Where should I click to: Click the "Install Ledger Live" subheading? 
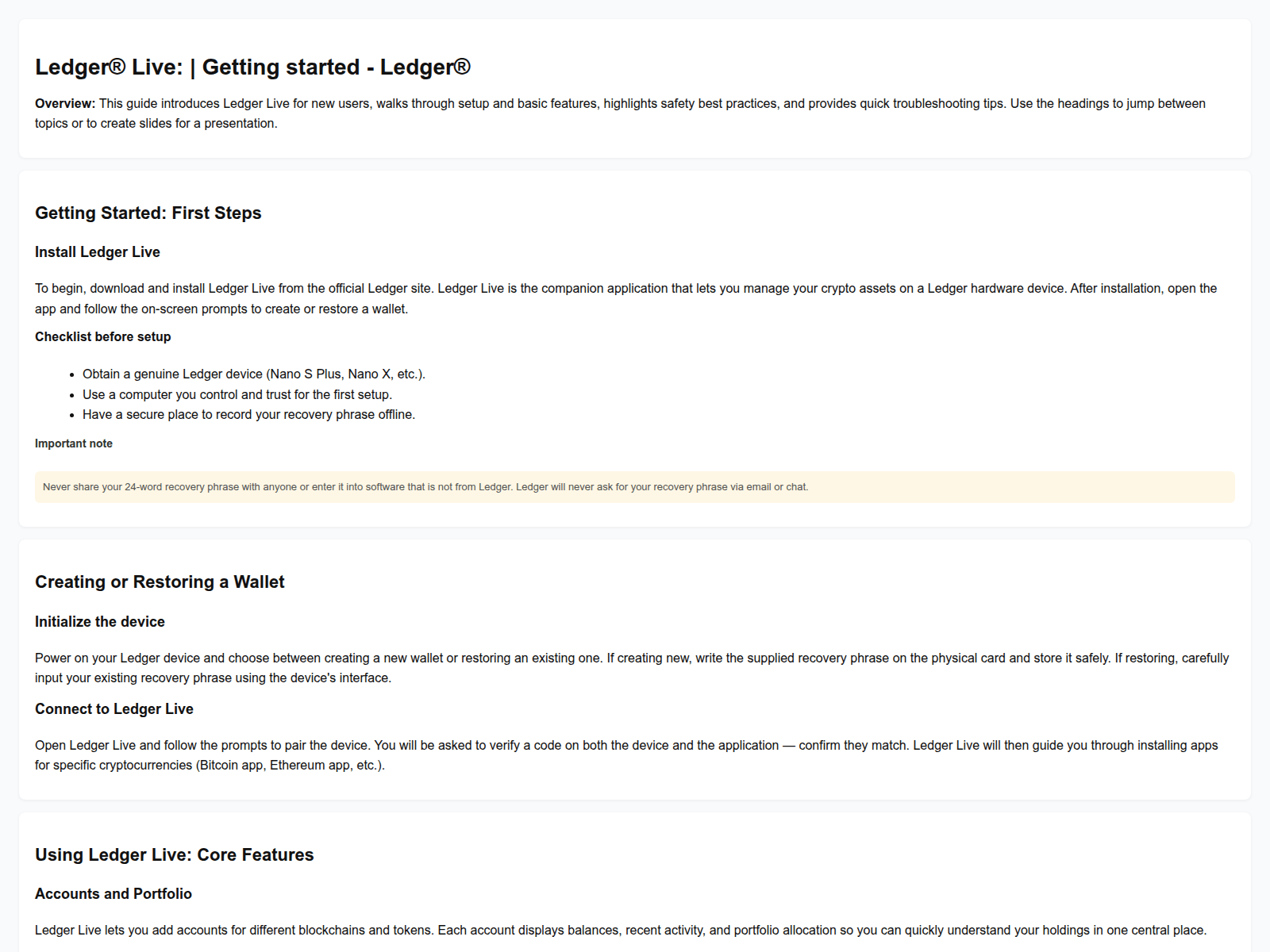pos(98,251)
